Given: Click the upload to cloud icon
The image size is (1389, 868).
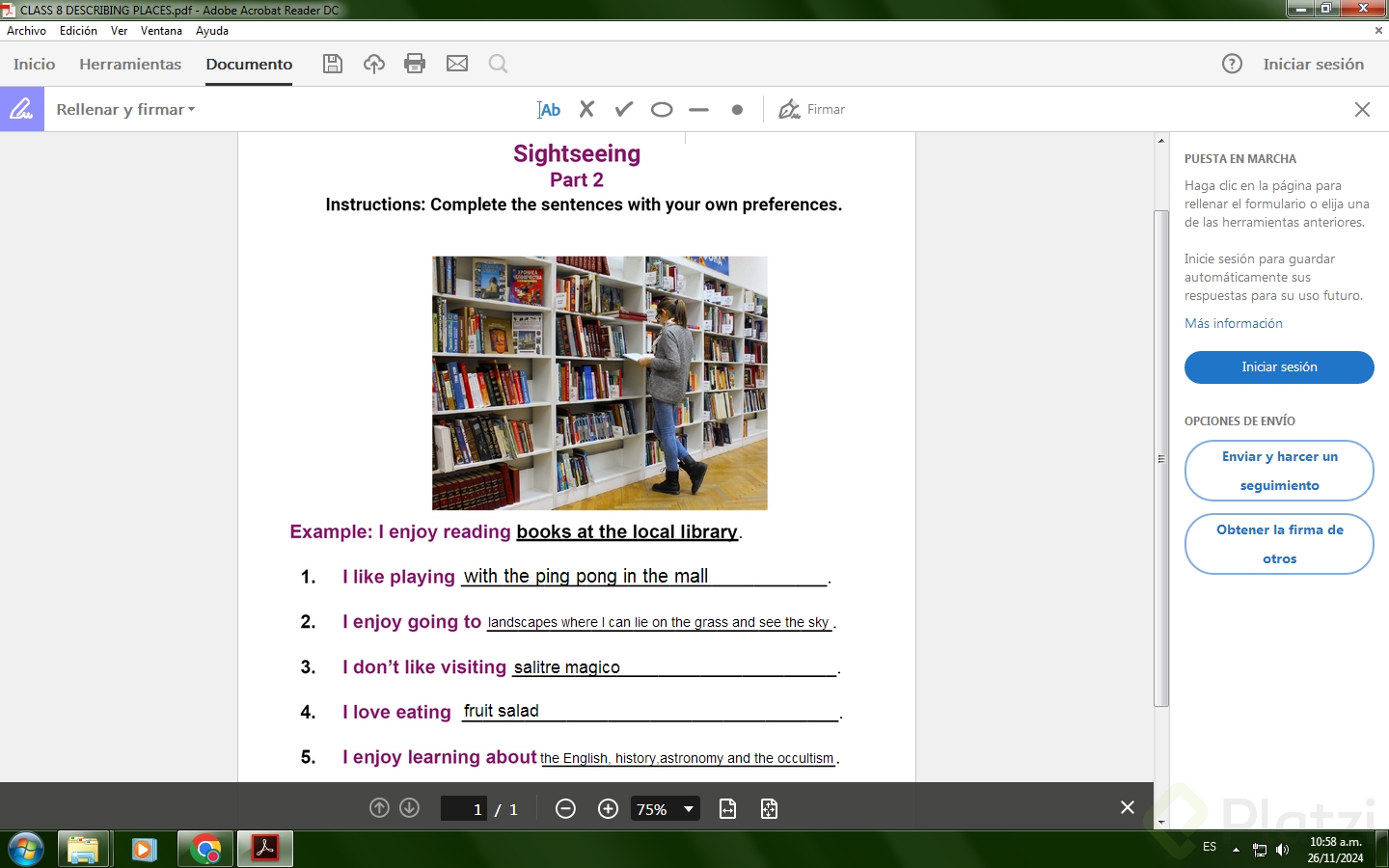Looking at the screenshot, I should (x=374, y=64).
